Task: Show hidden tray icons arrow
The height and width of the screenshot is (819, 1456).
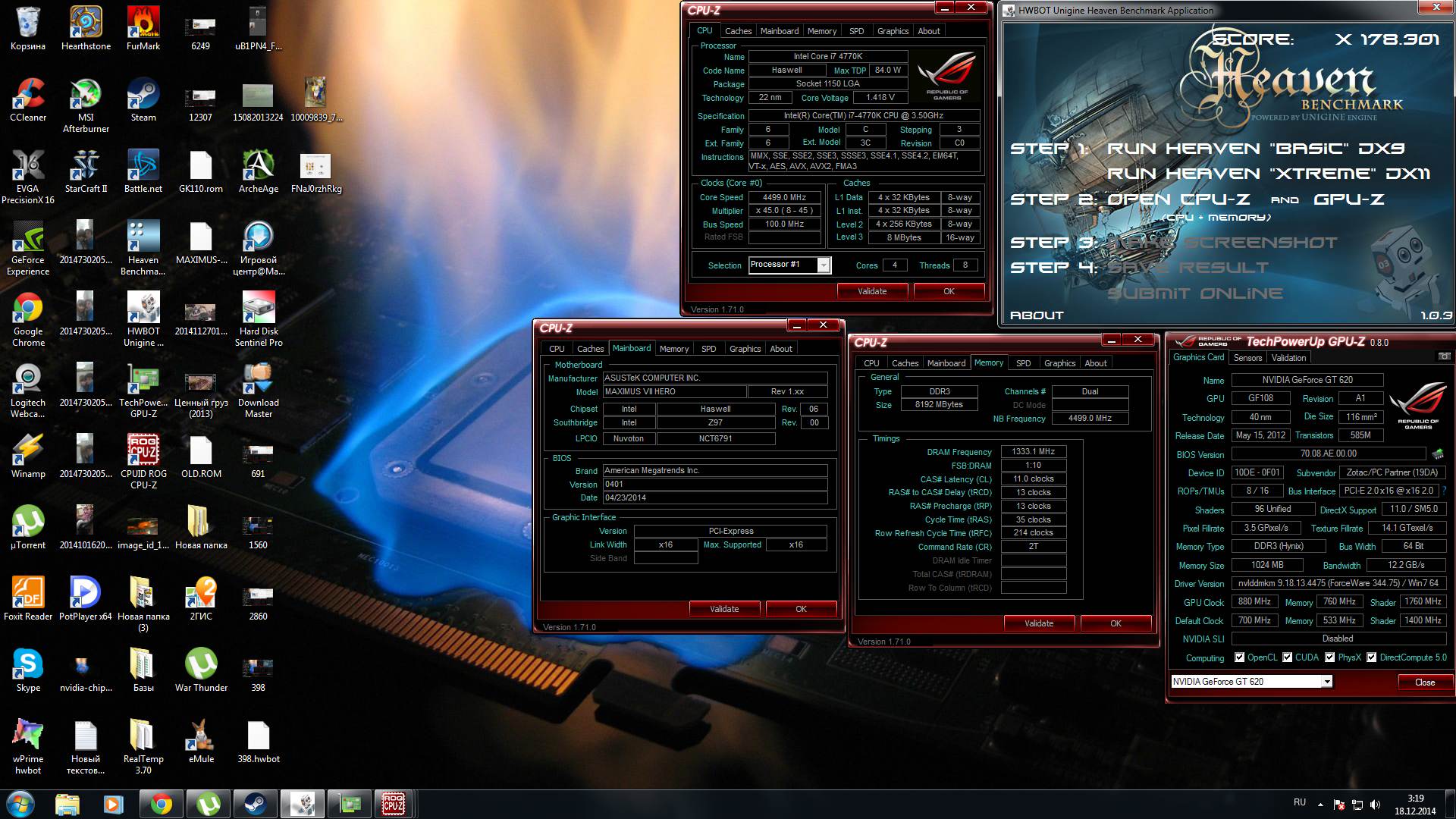Action: click(1320, 805)
